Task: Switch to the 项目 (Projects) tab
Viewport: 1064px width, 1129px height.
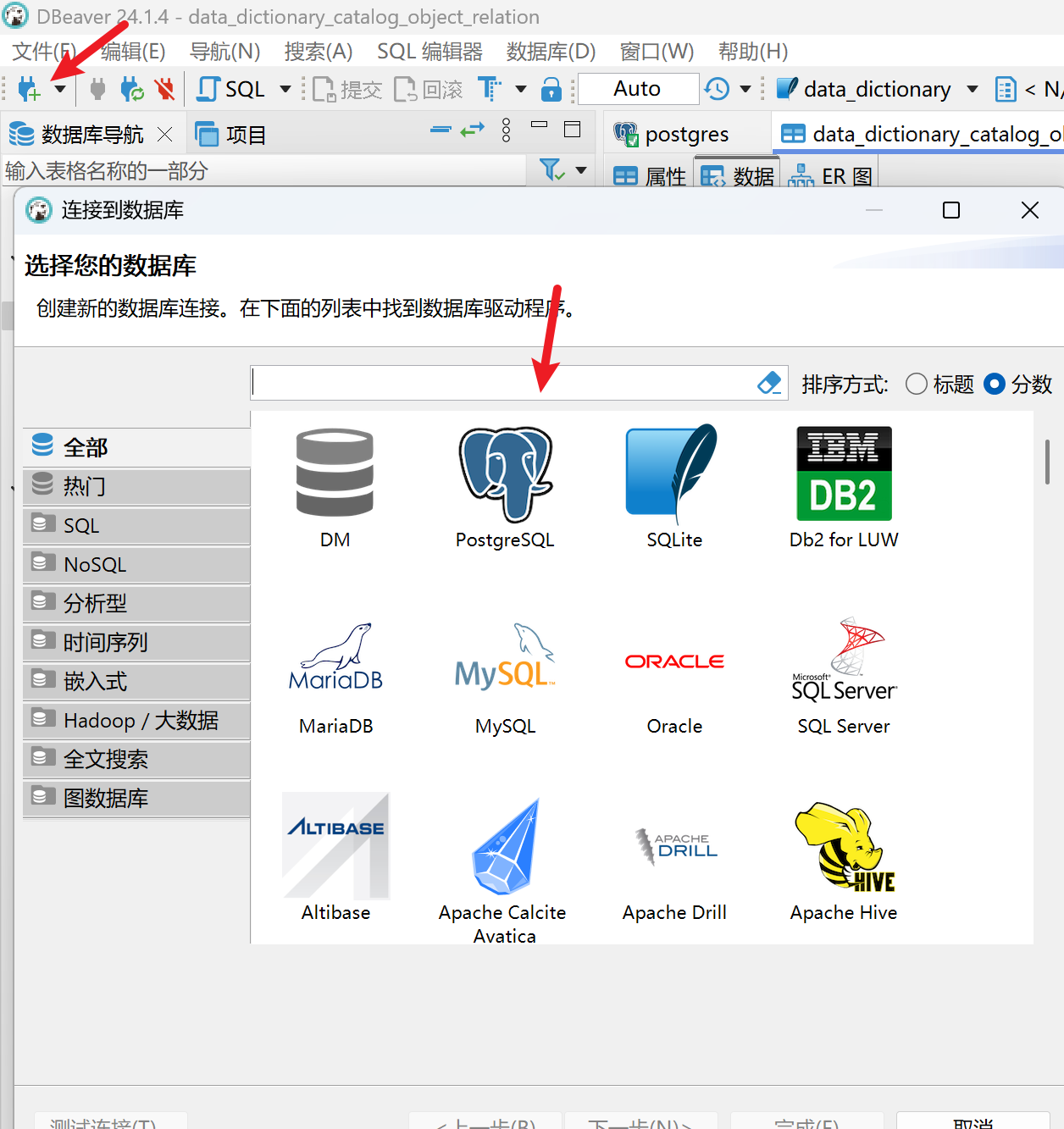Action: [231, 134]
